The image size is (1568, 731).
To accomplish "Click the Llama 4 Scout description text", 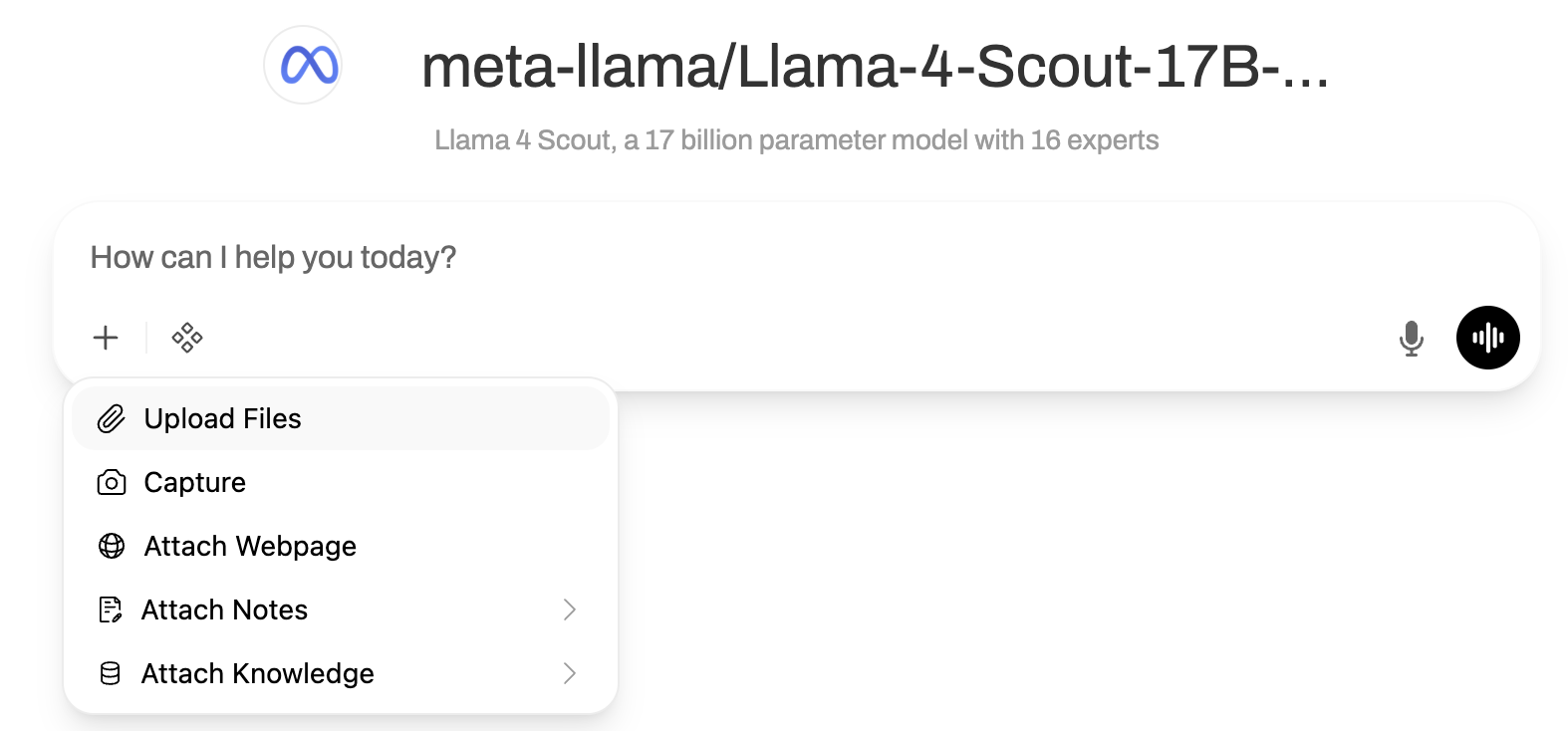I will 796,140.
